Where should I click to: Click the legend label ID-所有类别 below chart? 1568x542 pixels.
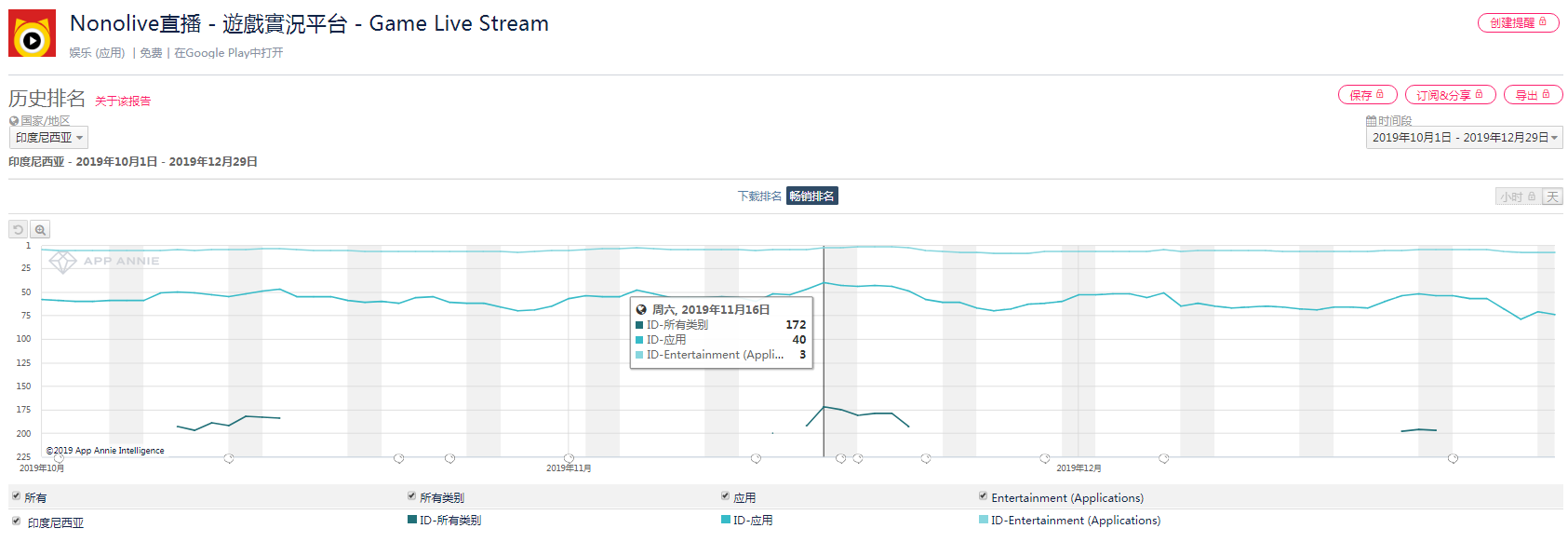pyautogui.click(x=450, y=521)
